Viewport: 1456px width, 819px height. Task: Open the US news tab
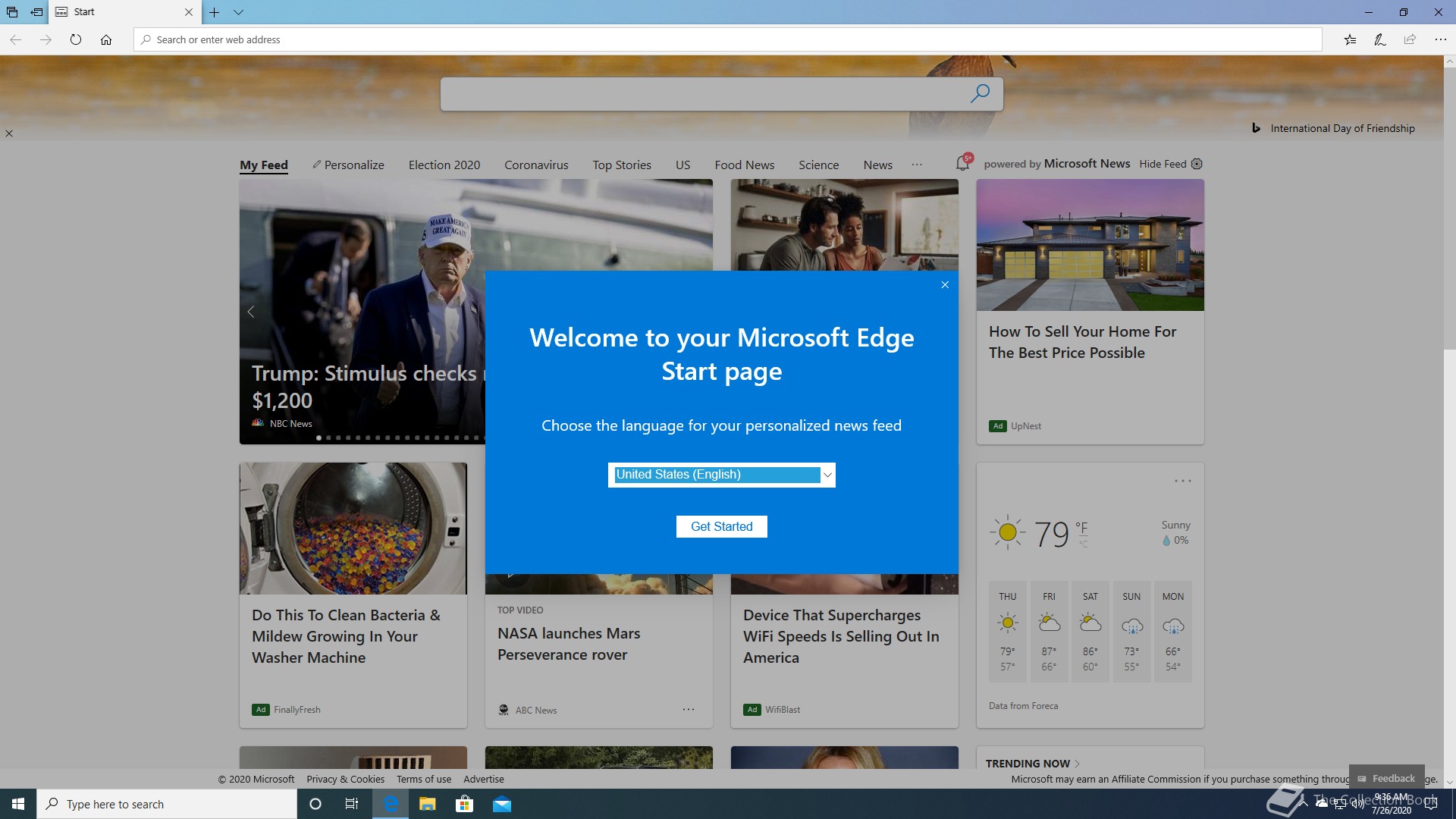[682, 165]
